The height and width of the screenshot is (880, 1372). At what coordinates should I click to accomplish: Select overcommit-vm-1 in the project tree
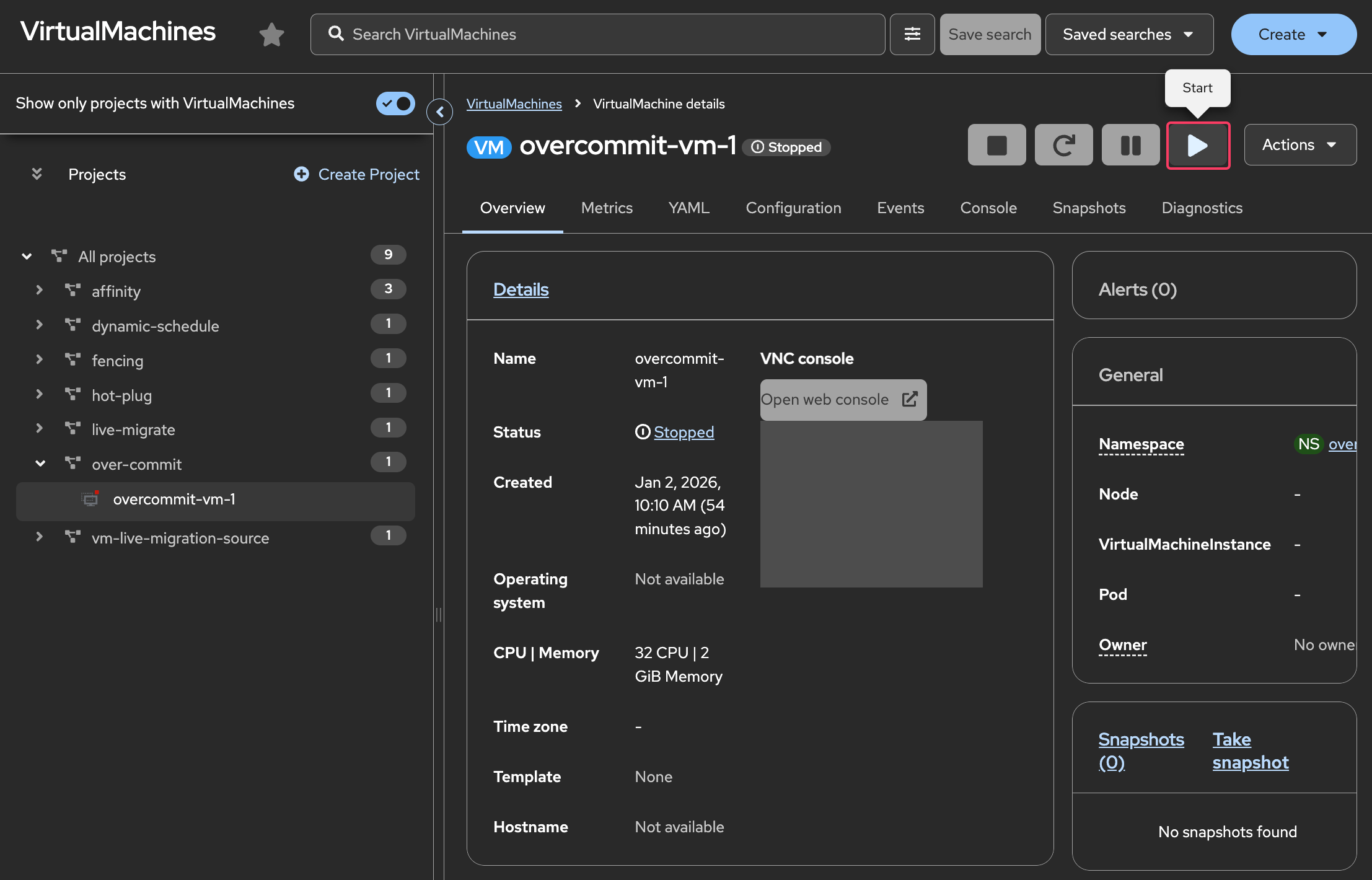pyautogui.click(x=174, y=499)
